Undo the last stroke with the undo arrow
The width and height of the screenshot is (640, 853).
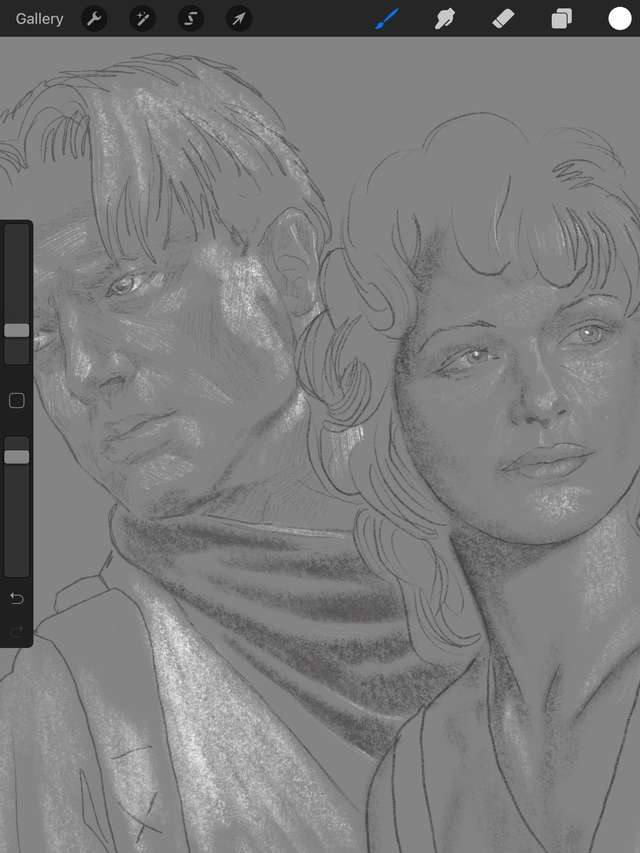coord(17,598)
